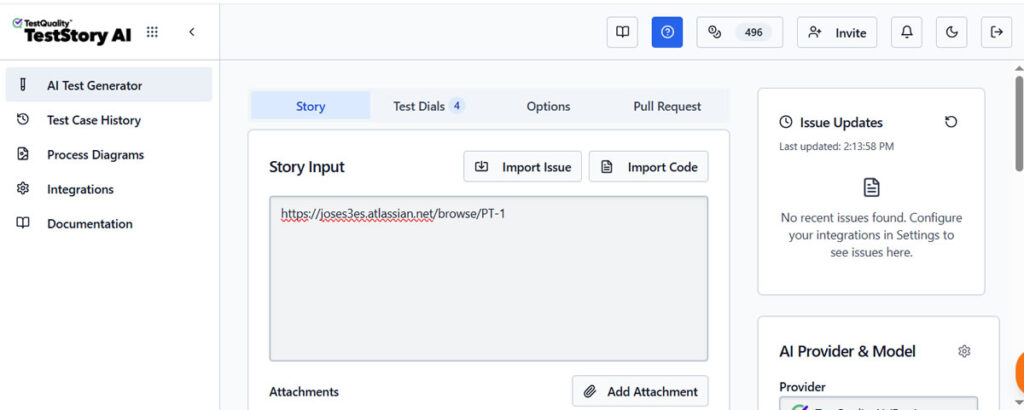
Task: Toggle dark mode with moon icon
Action: coord(951,32)
